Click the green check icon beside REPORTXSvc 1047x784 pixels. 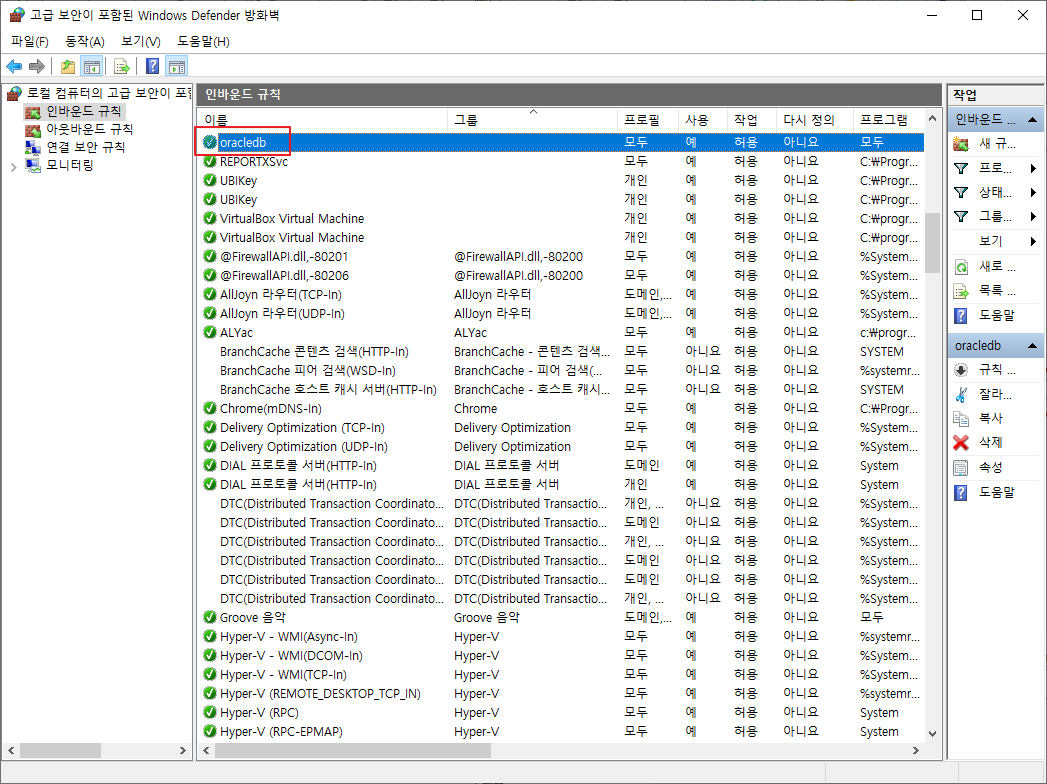(x=210, y=161)
